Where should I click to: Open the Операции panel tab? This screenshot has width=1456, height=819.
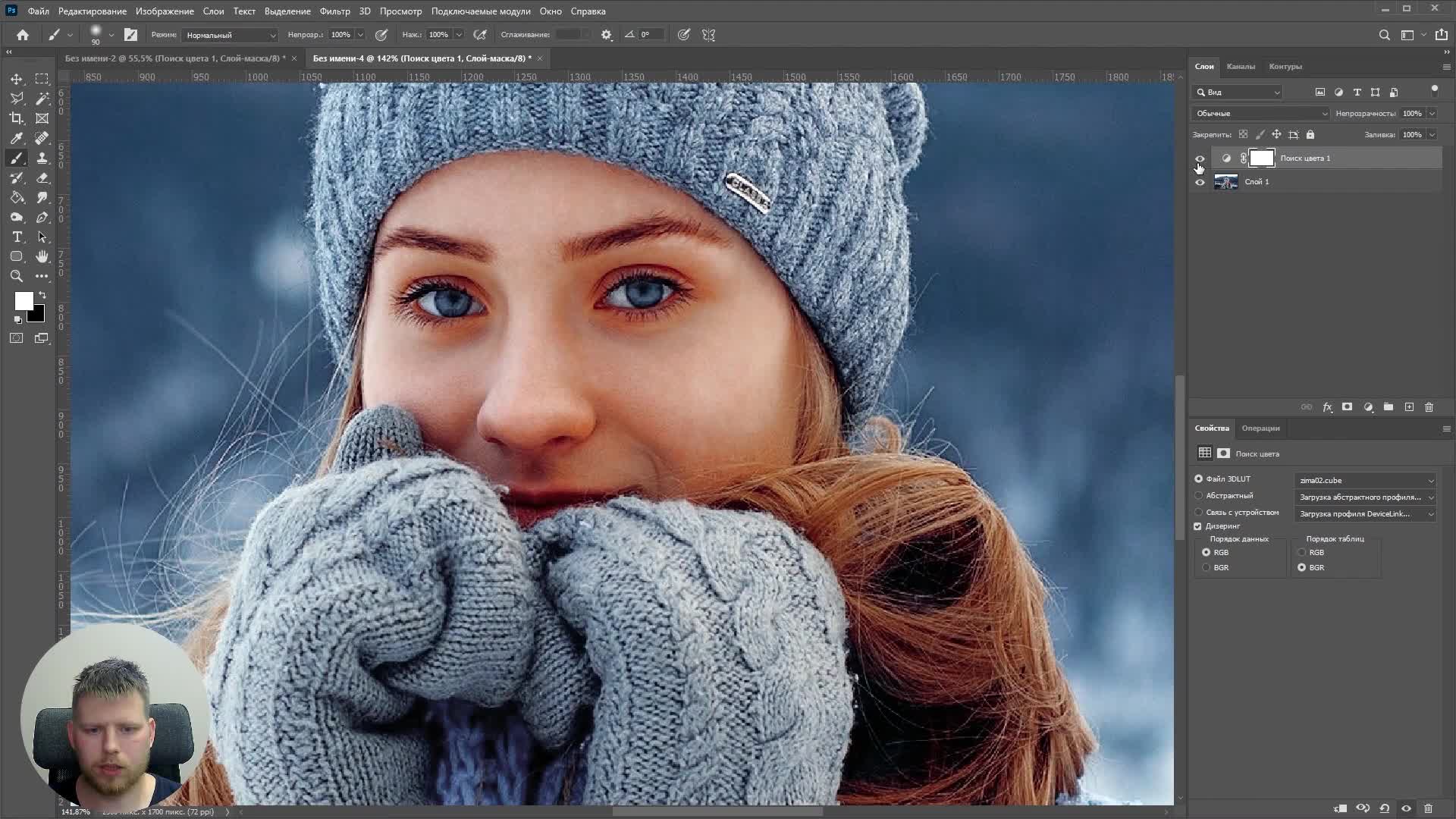1260,428
